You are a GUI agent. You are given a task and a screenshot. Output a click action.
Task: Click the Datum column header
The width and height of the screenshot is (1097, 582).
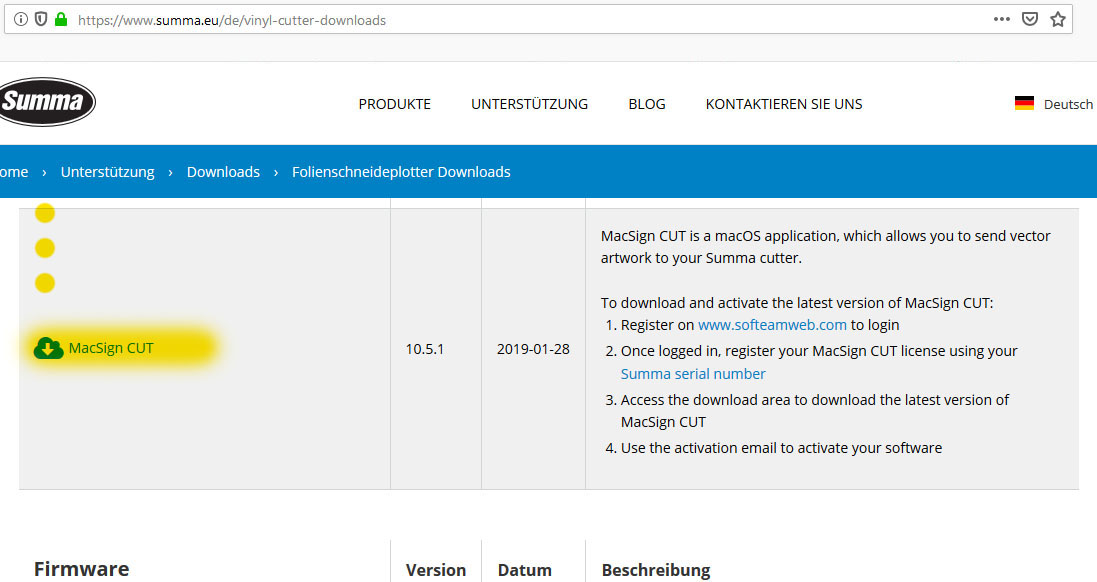coord(525,570)
